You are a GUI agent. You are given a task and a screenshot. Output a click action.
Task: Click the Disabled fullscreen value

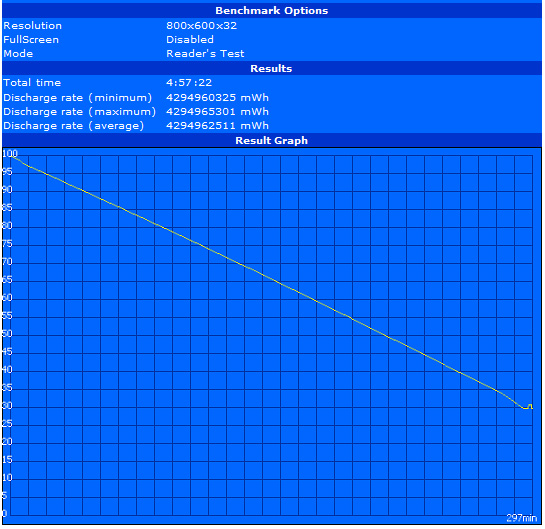pos(190,40)
